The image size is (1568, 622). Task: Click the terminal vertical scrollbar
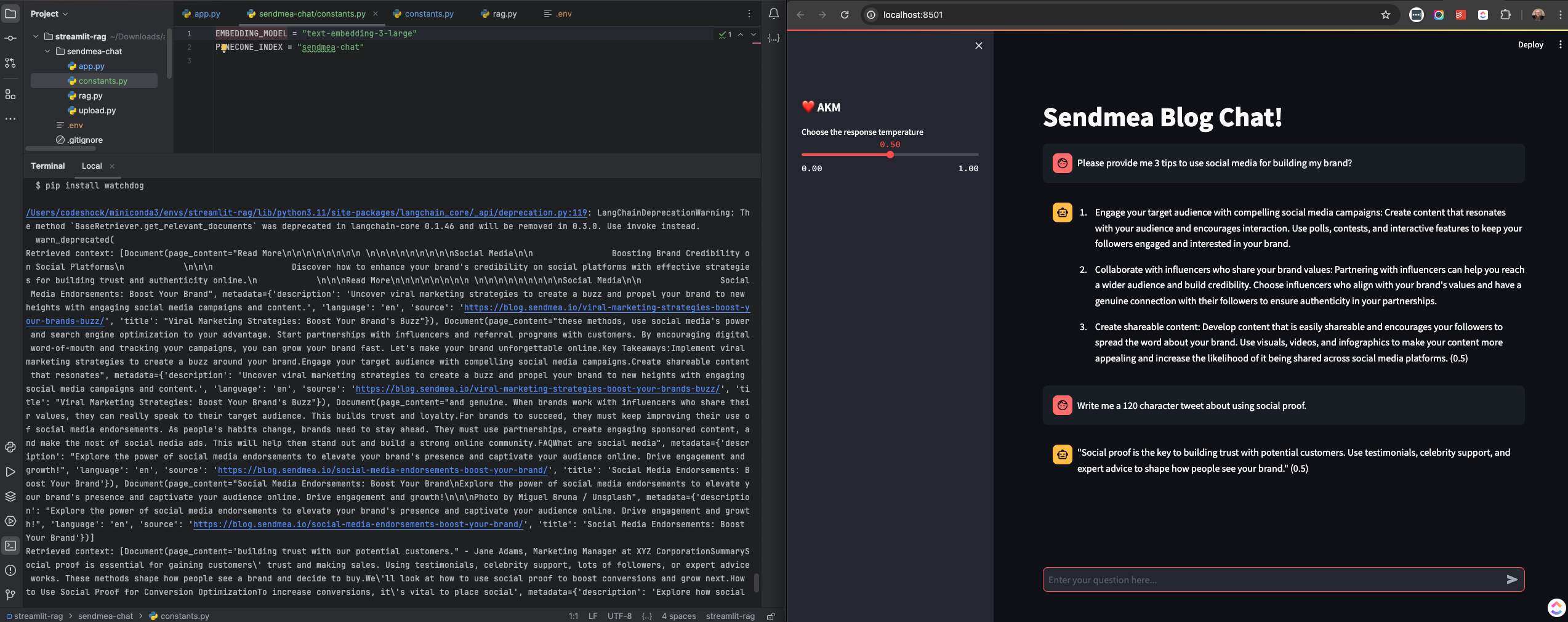point(757,583)
